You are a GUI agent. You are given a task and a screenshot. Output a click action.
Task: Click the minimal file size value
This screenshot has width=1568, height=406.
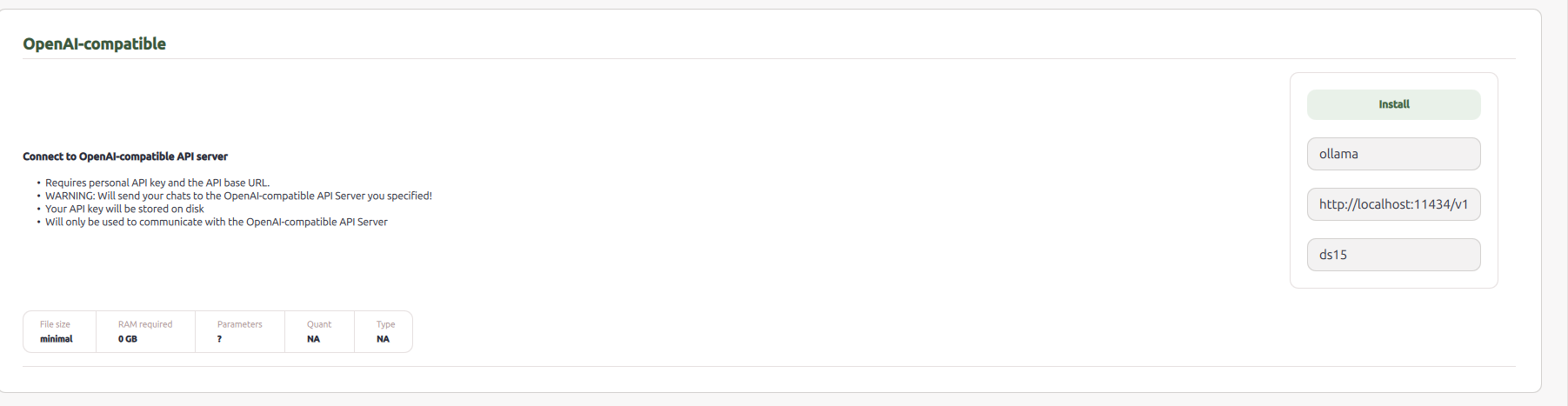[x=57, y=339]
